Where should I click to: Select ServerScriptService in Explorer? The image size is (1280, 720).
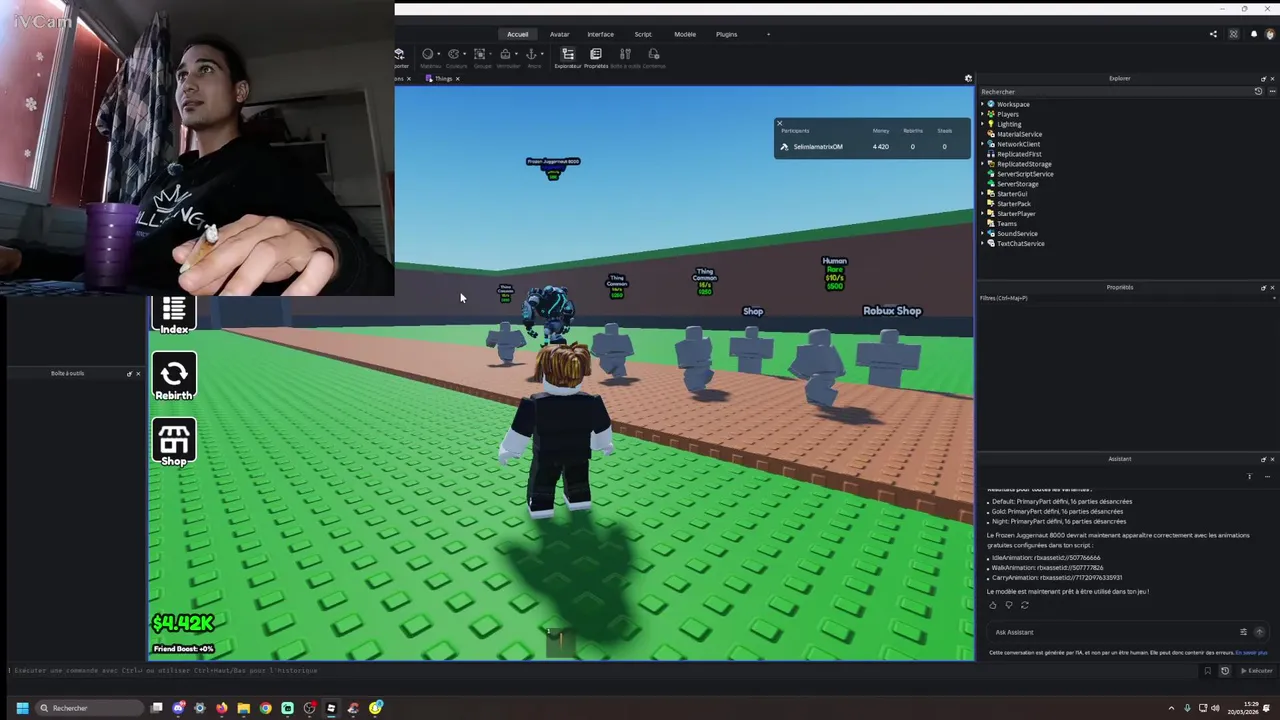(1024, 174)
